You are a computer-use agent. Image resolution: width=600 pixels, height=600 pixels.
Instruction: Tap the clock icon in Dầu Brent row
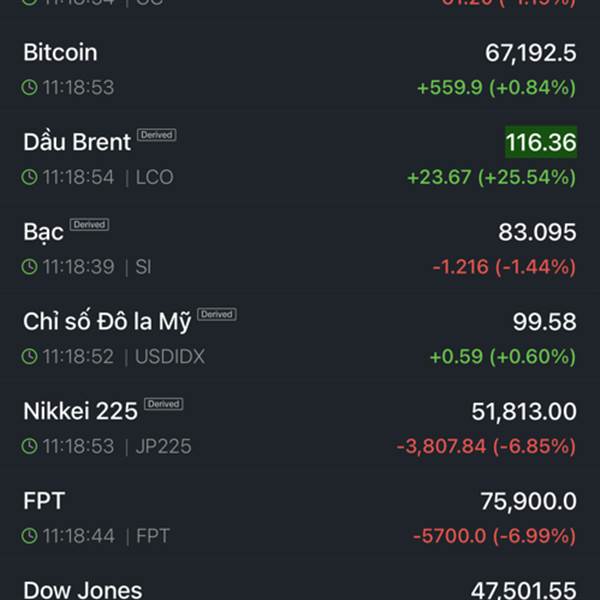coord(30,178)
